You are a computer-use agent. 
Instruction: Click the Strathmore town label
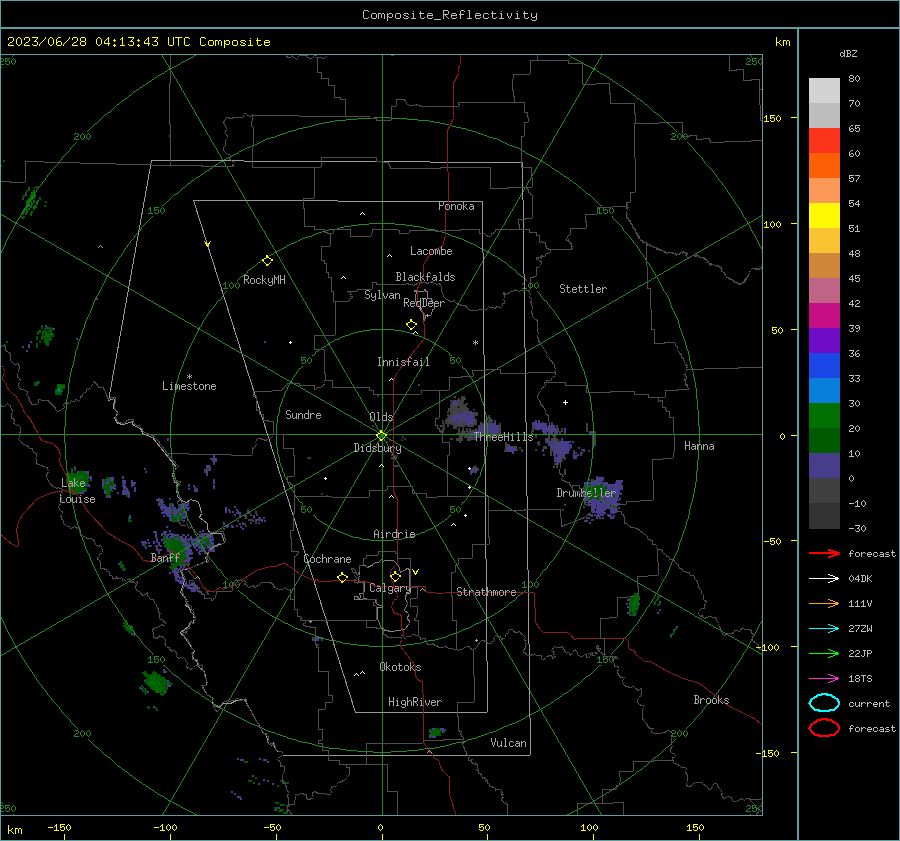point(486,592)
